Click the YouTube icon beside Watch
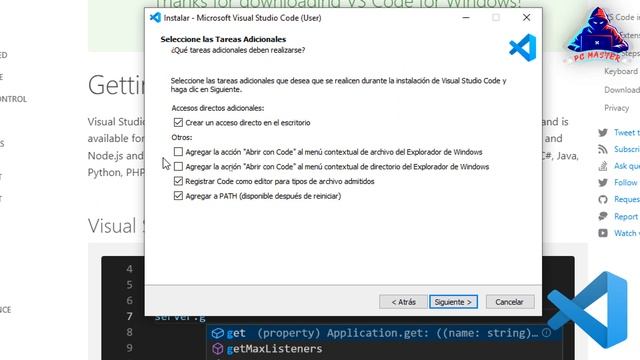This screenshot has height=360, width=640. point(603,233)
